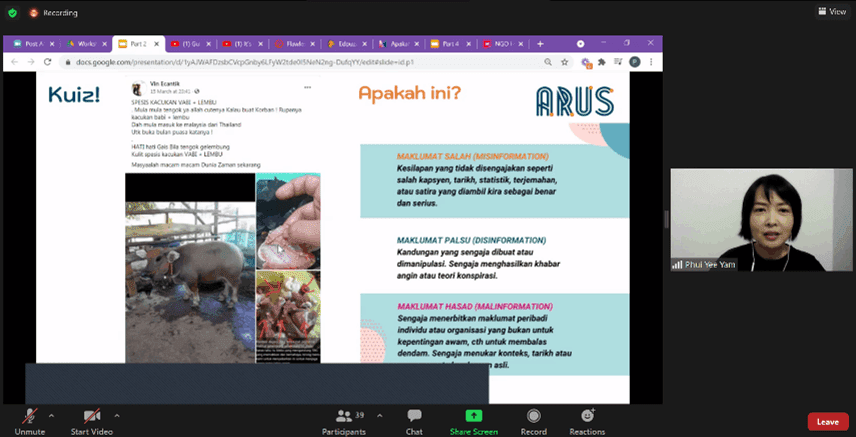Close the 'Part 2' tab

tap(157, 44)
